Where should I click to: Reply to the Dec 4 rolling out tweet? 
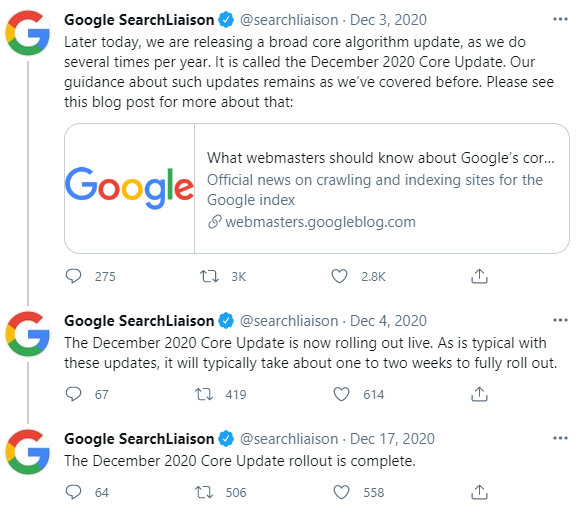coord(73,394)
